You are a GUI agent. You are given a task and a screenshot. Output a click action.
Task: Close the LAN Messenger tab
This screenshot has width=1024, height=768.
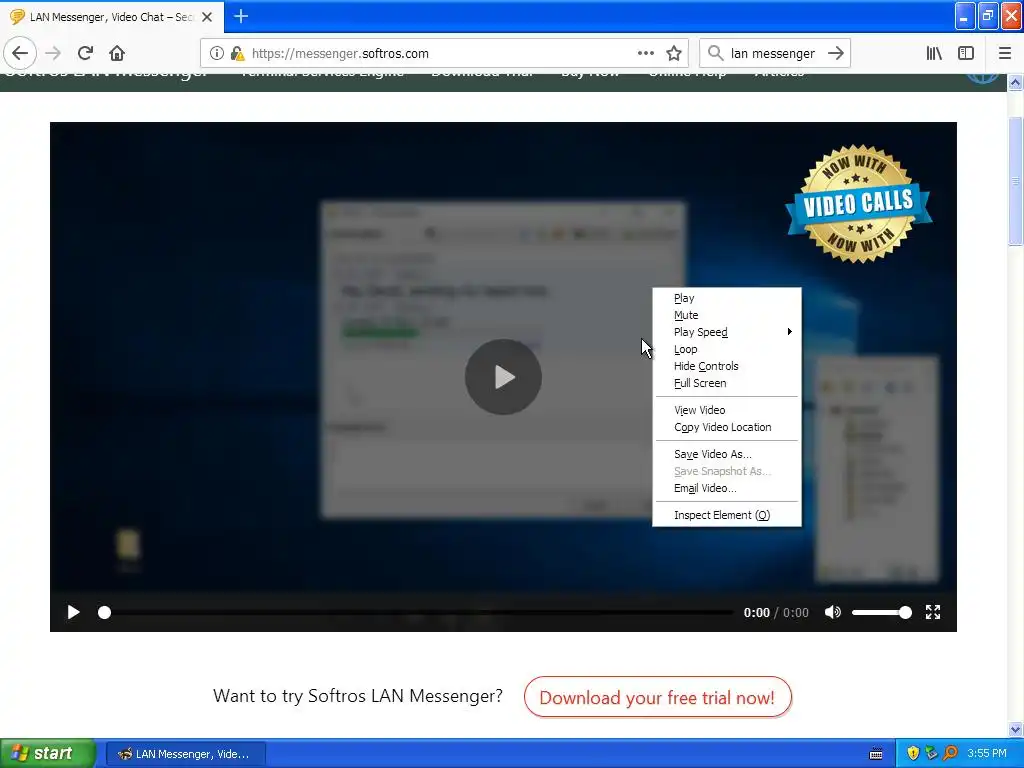tap(207, 17)
